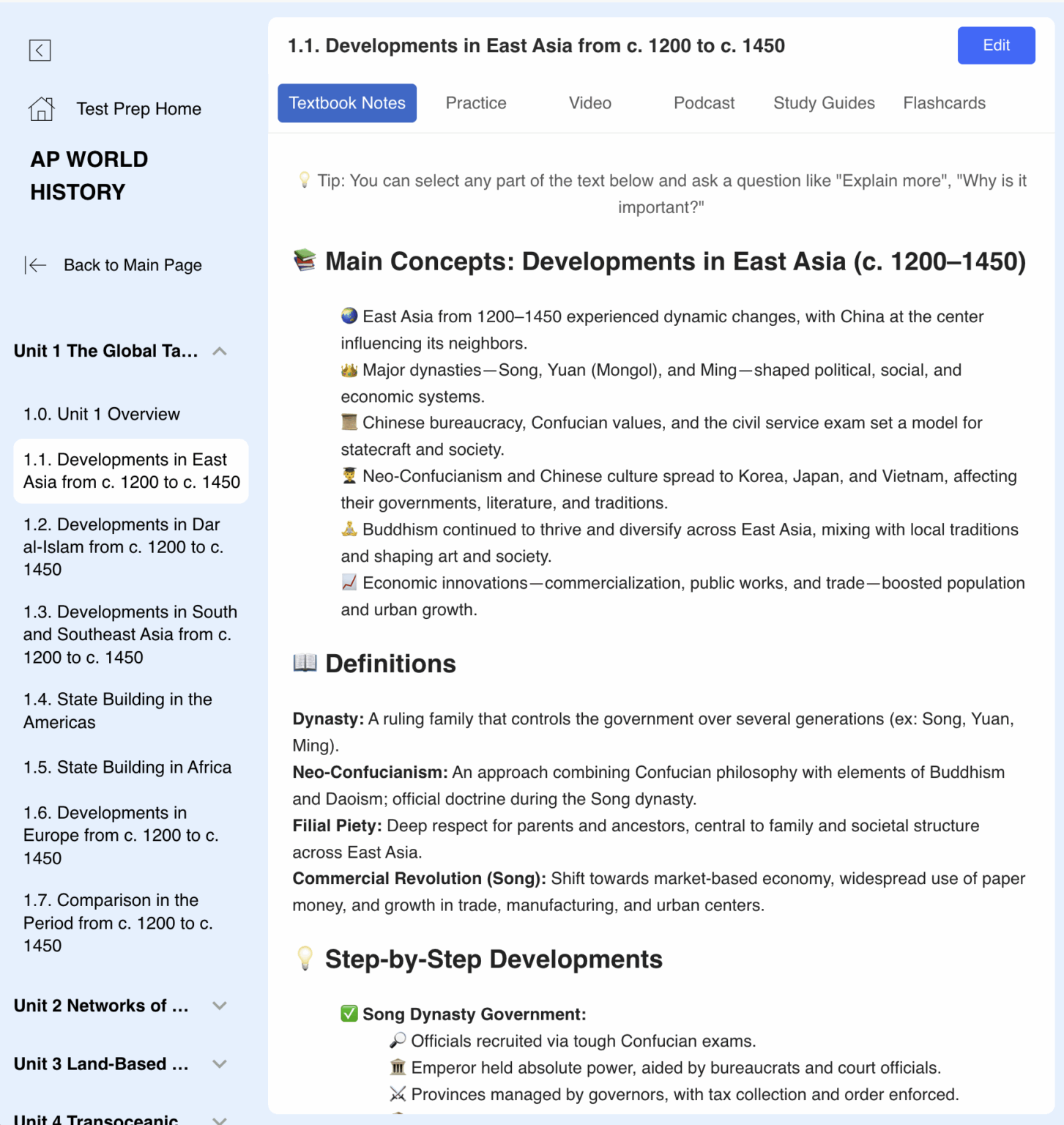
Task: Go to Test Prep Home link
Action: click(x=138, y=109)
